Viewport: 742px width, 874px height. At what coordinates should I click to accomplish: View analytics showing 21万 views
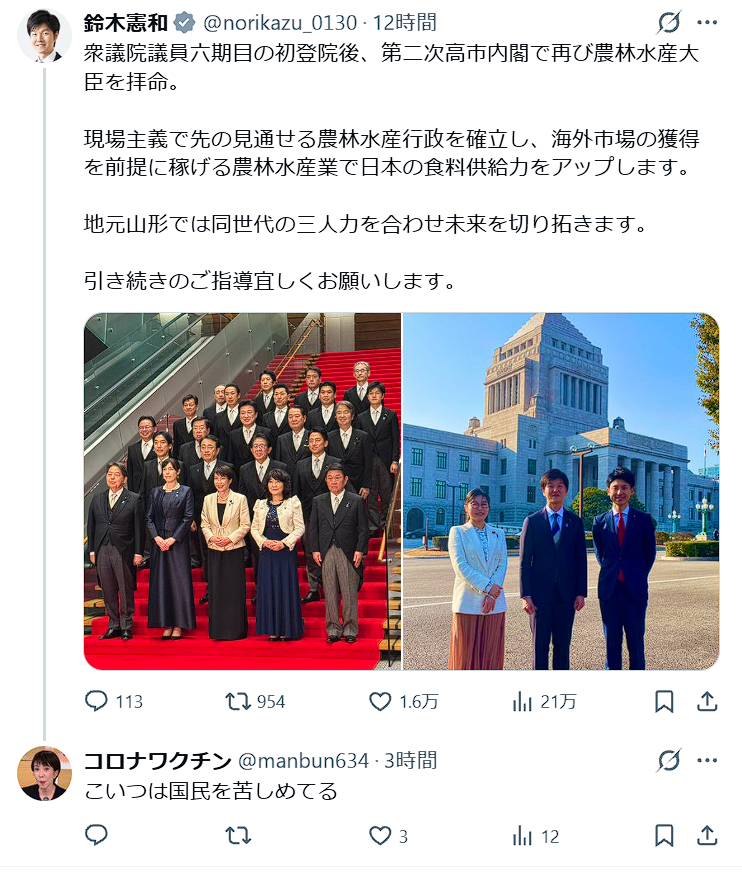[x=544, y=701]
